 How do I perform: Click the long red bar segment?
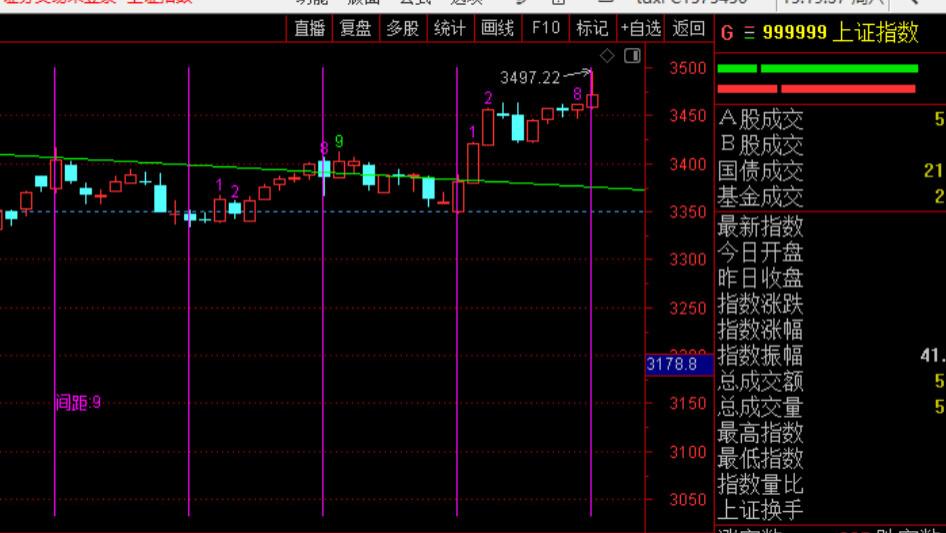pos(848,89)
